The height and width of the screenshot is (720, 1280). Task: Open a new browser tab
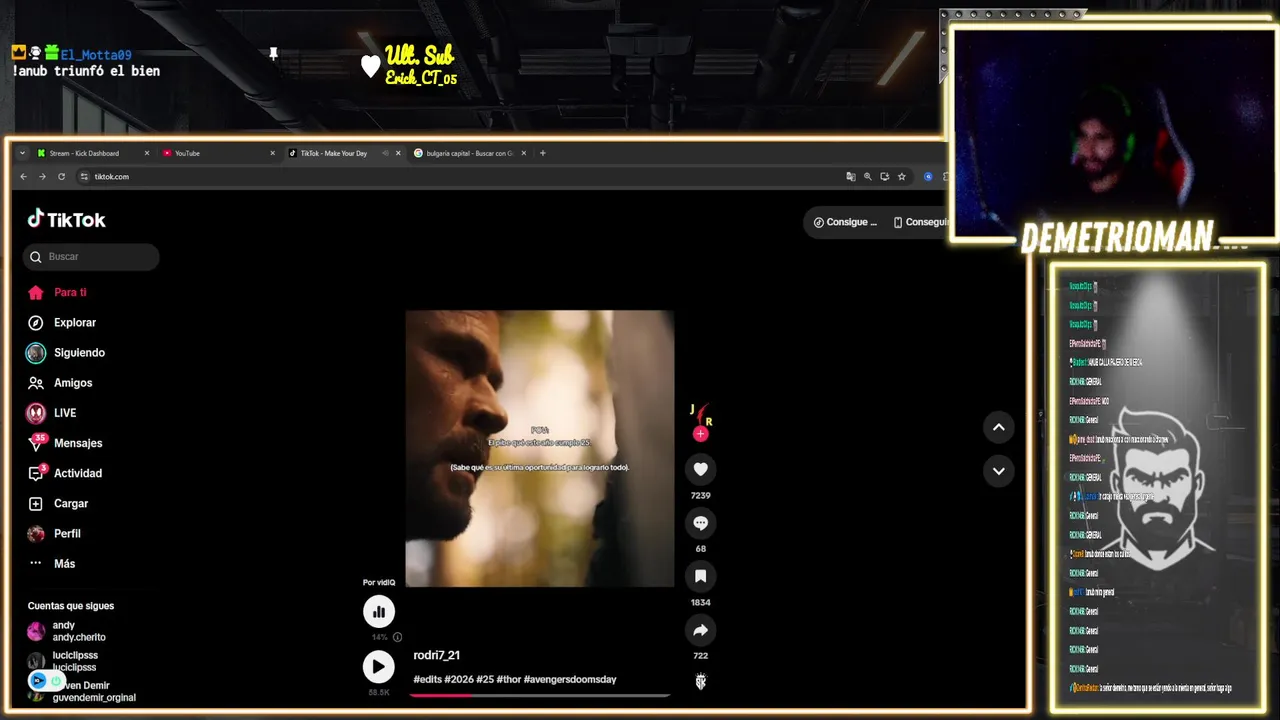543,153
